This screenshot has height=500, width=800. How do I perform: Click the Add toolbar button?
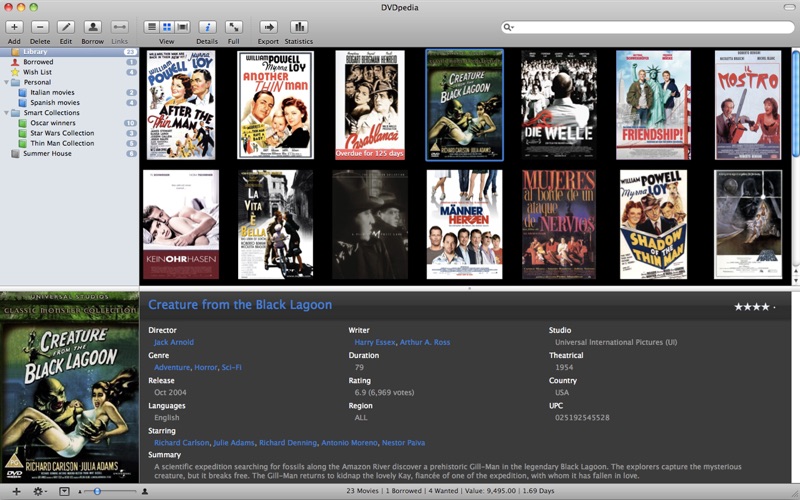point(14,27)
